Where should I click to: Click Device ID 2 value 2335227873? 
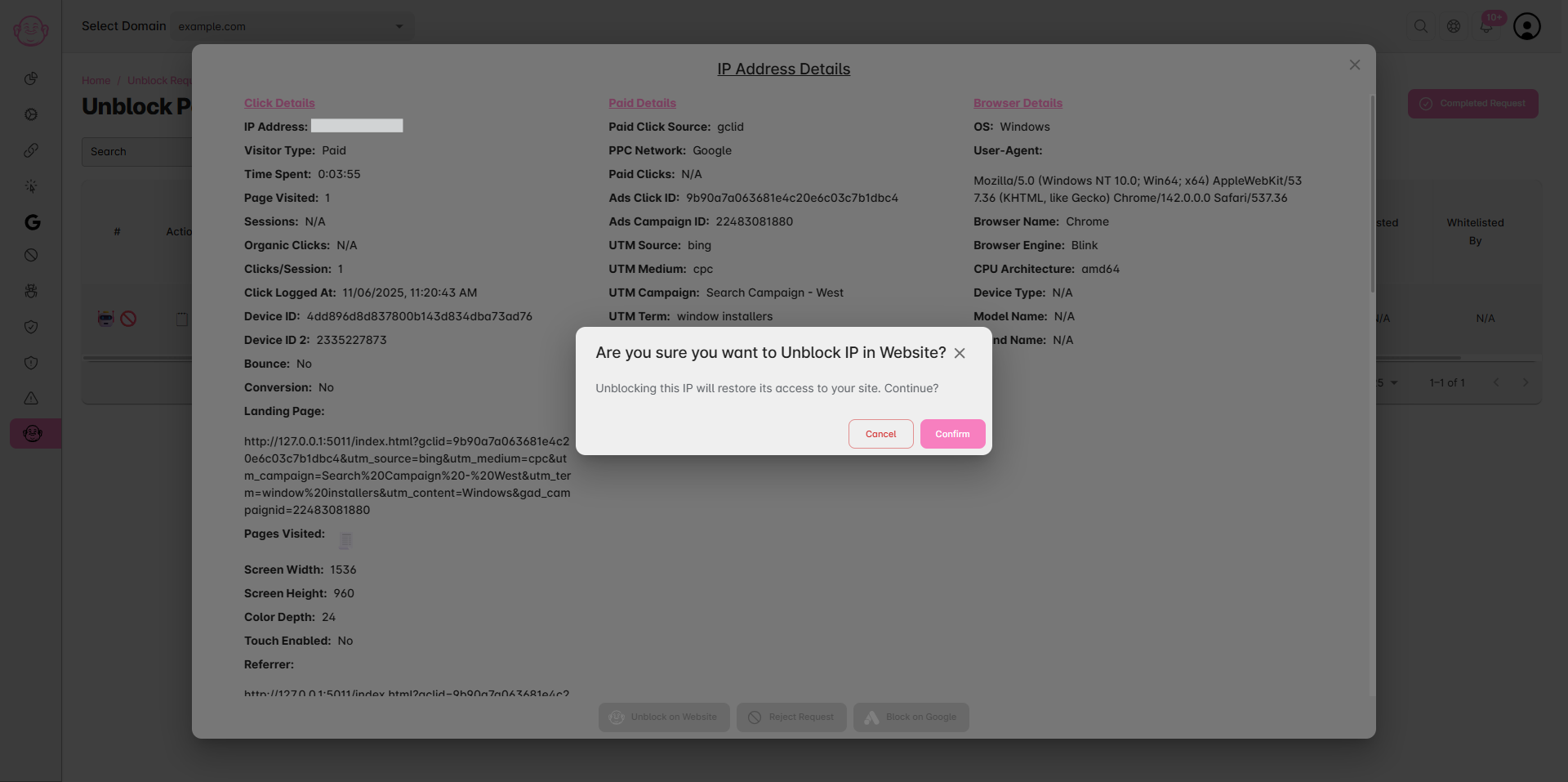point(352,340)
